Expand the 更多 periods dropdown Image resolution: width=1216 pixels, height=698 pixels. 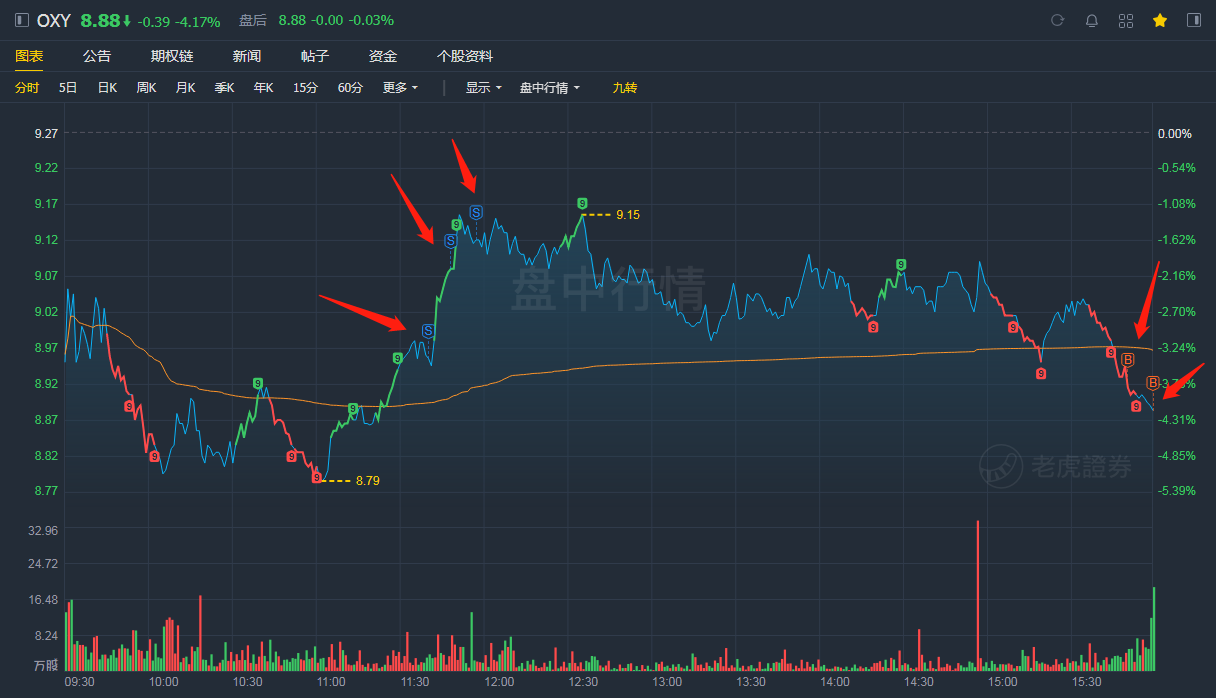pyautogui.click(x=400, y=87)
